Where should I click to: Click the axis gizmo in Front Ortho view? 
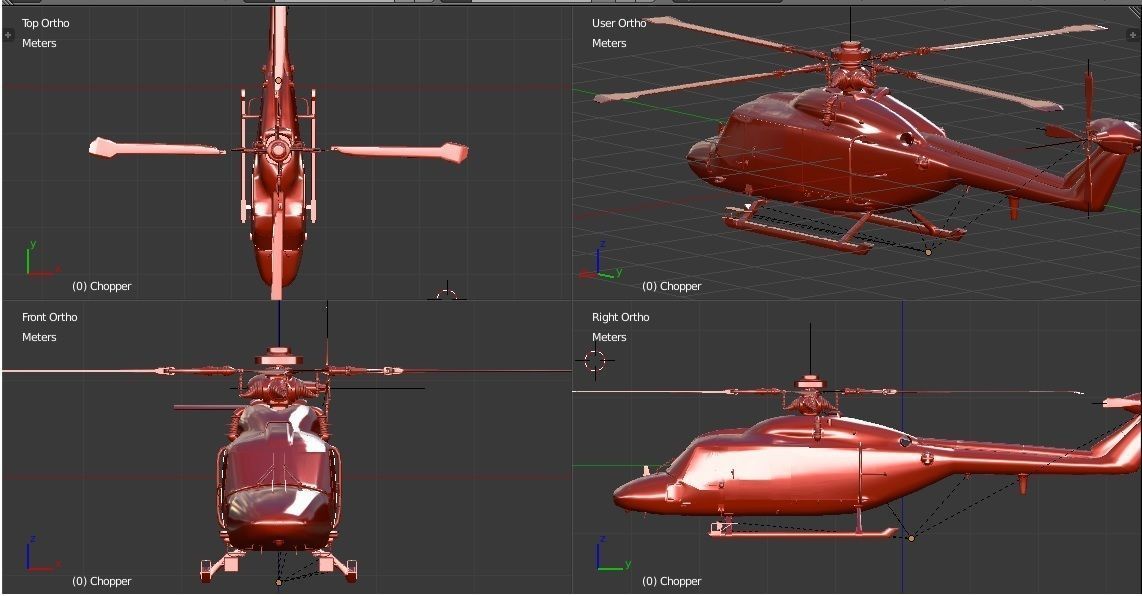(42, 554)
